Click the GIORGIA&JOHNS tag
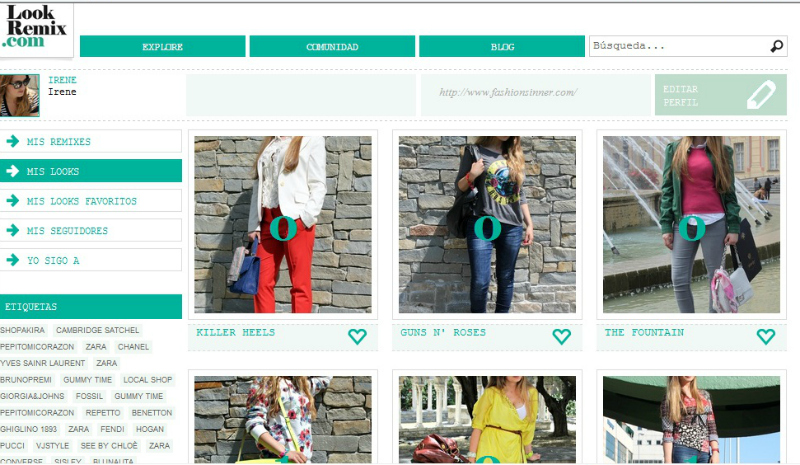Image resolution: width=800 pixels, height=465 pixels. click(x=32, y=396)
